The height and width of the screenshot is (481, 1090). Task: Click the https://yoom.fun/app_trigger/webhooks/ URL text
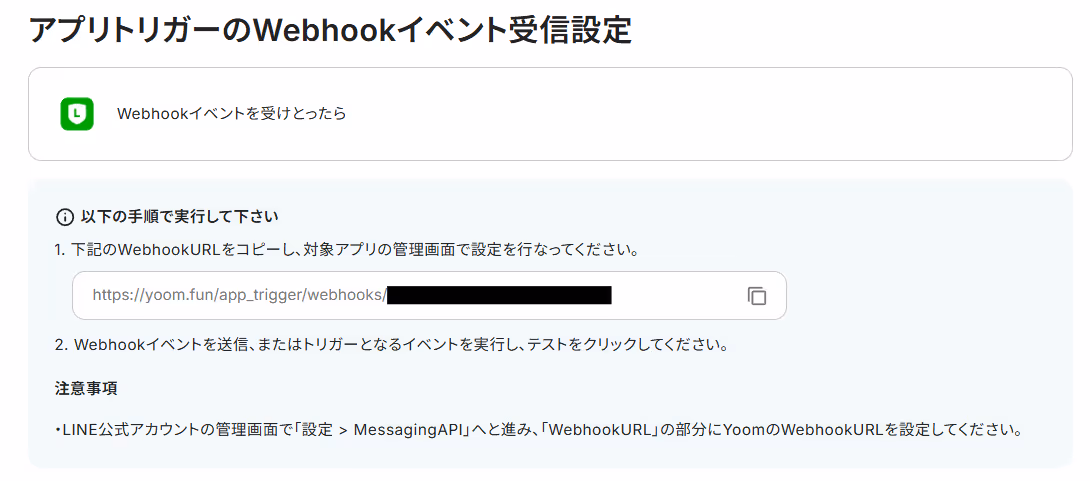point(238,295)
